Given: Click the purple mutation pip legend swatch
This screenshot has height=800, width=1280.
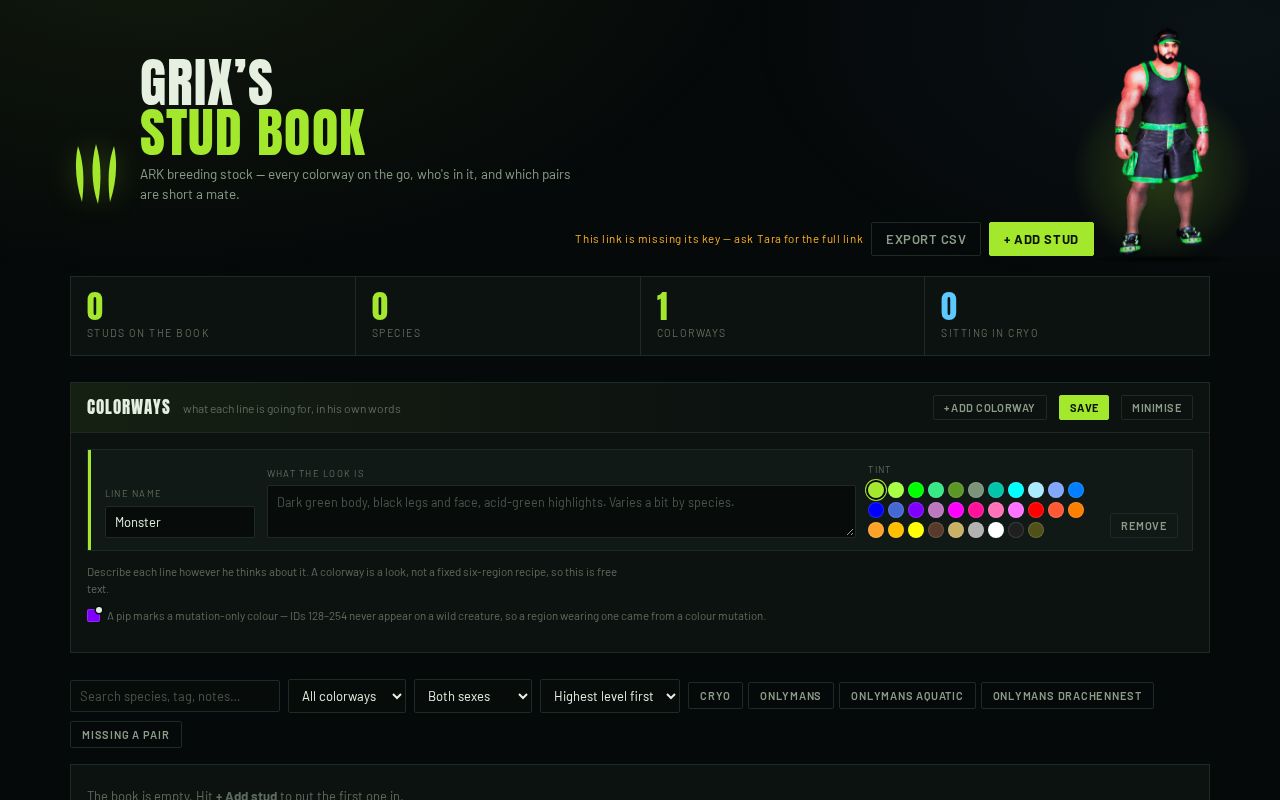Looking at the screenshot, I should pyautogui.click(x=94, y=615).
